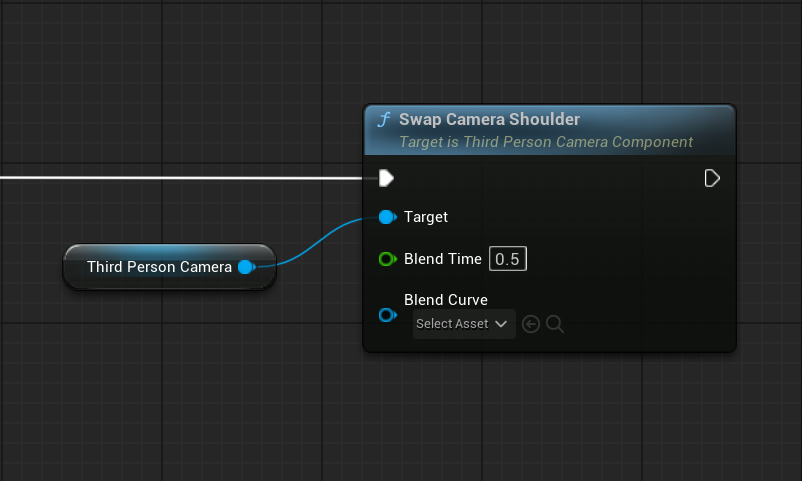Click the use selected asset arrow icon
The width and height of the screenshot is (802, 481).
pos(531,324)
